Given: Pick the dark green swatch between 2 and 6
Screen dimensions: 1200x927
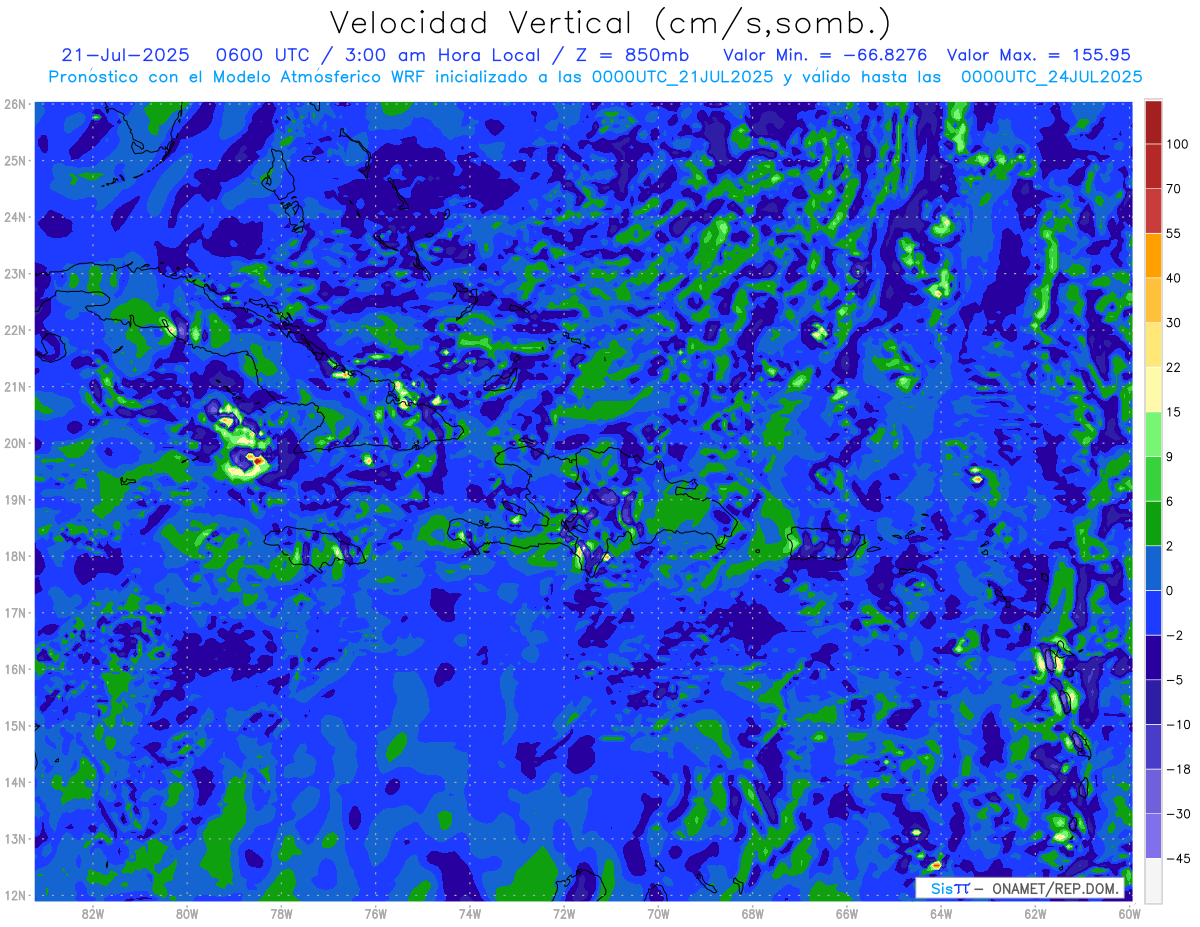Looking at the screenshot, I should pos(1153,523).
